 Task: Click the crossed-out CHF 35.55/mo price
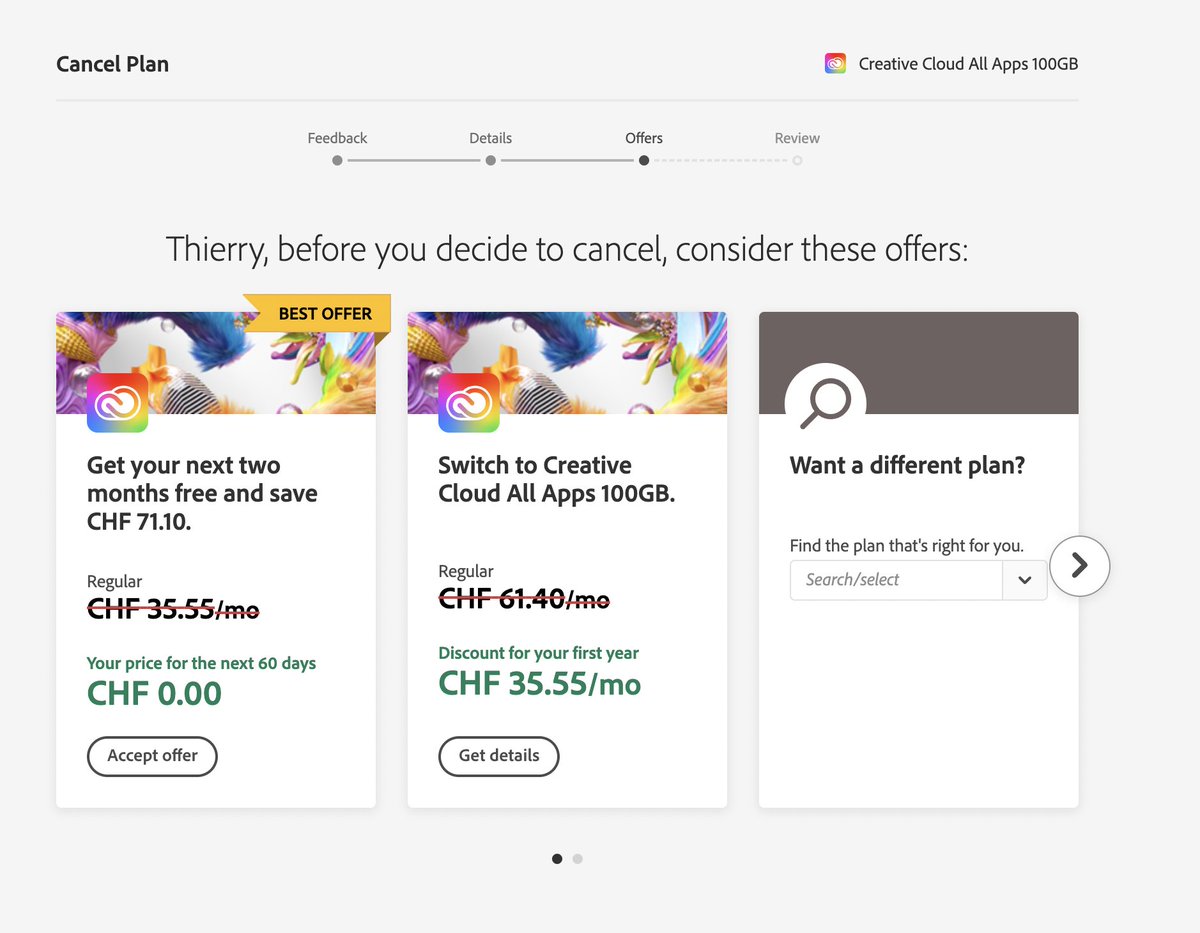(173, 609)
